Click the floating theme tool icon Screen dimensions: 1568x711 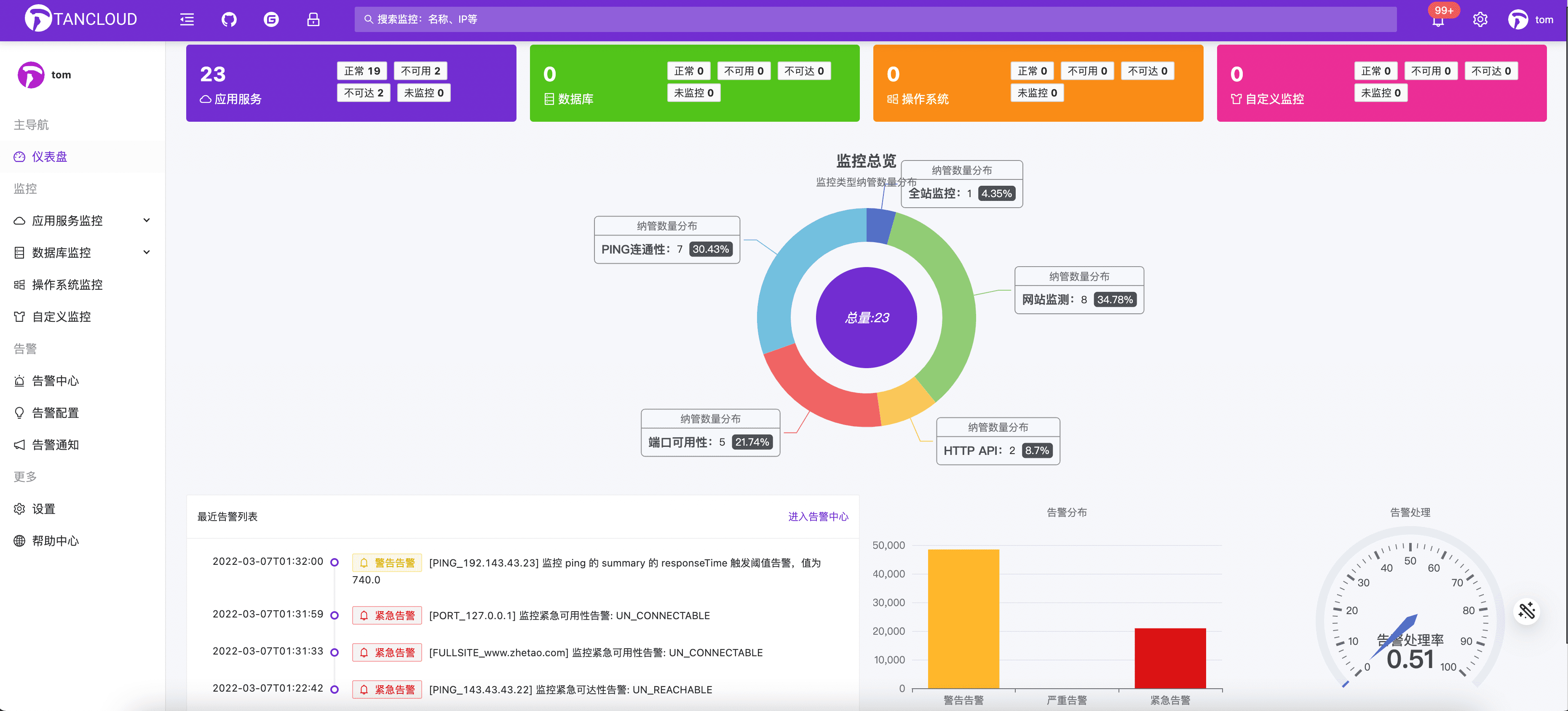[x=1527, y=611]
